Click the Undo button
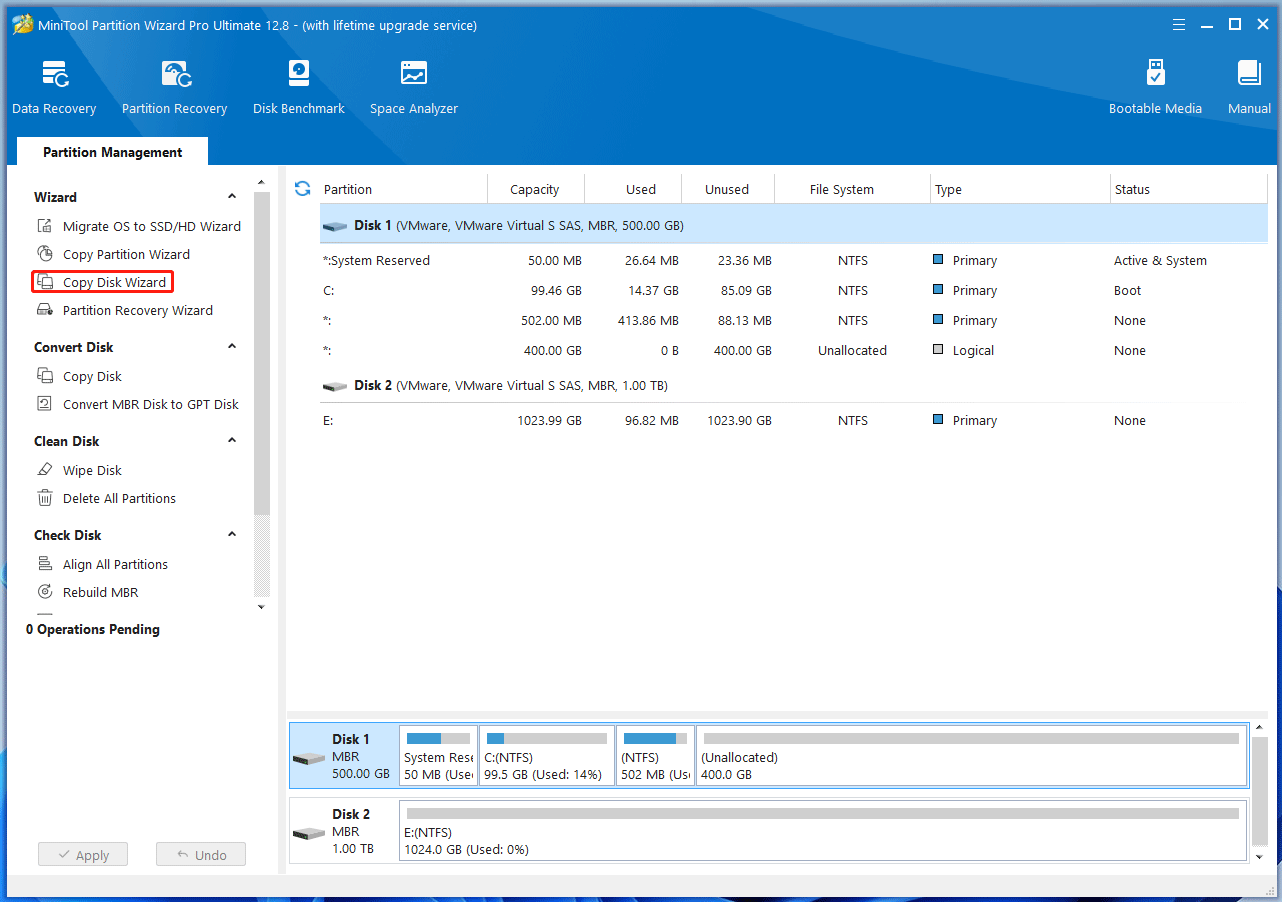 coord(201,855)
